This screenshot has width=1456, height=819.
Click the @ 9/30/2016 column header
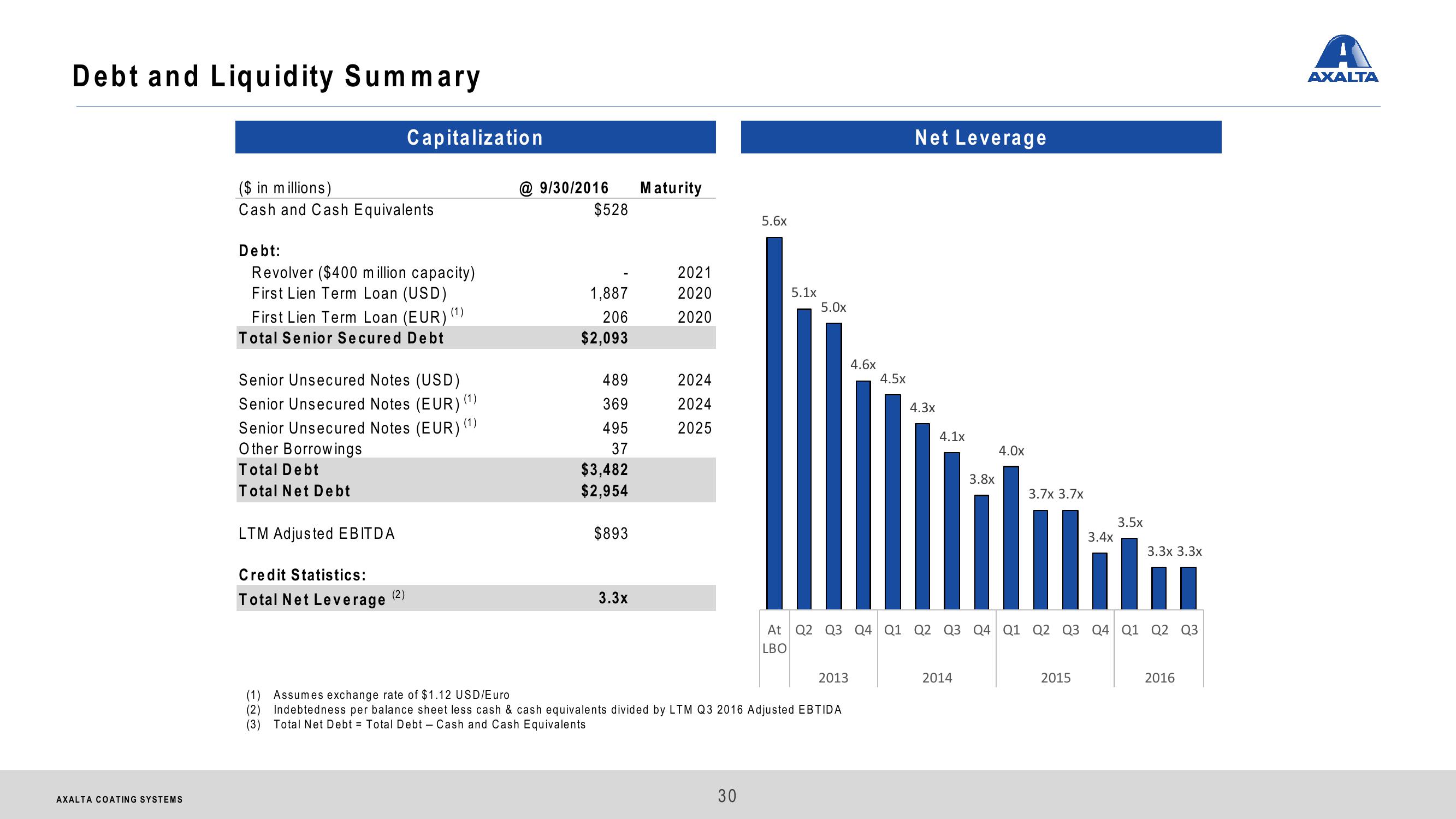point(564,188)
